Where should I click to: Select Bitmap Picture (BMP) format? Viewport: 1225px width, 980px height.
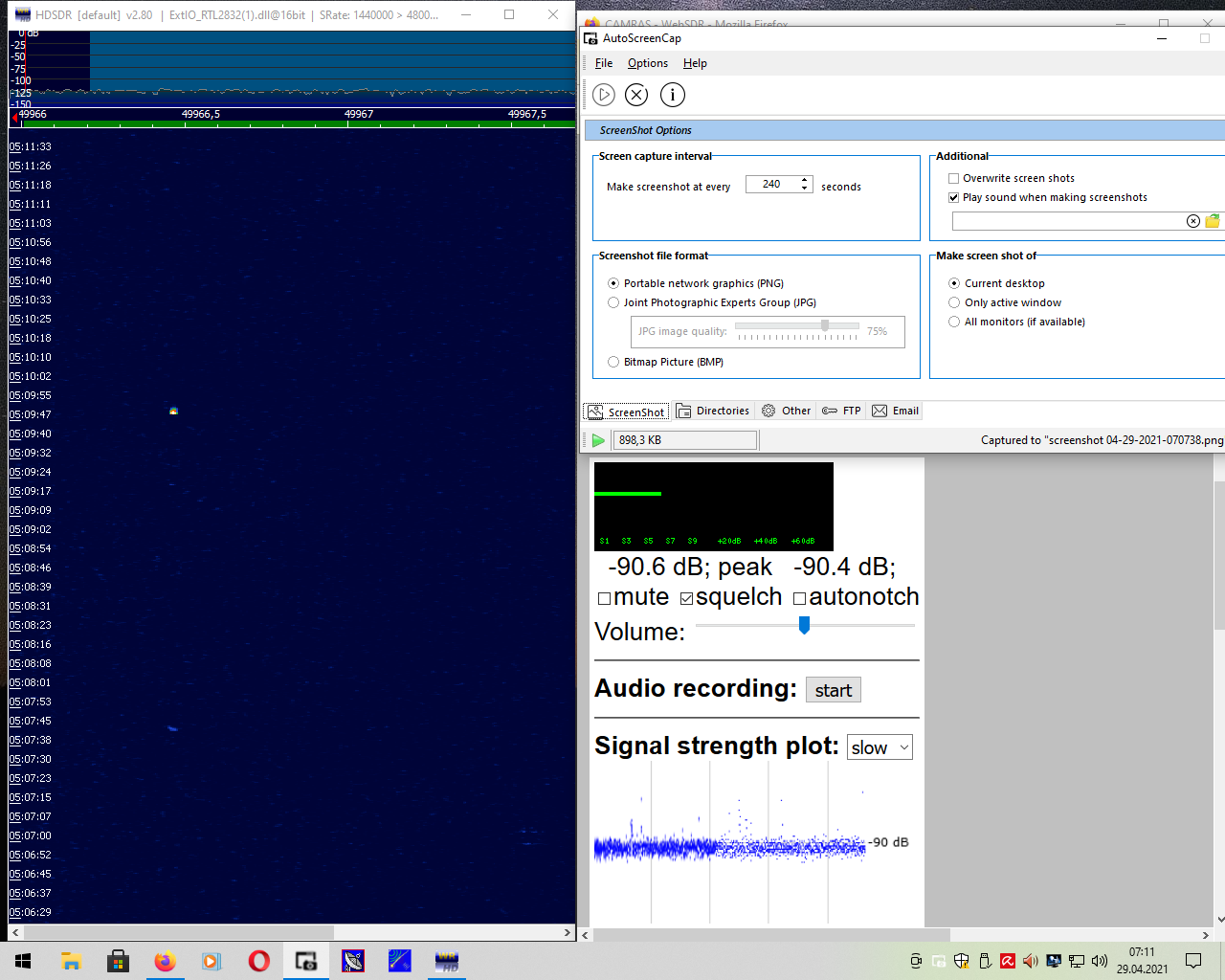[613, 362]
